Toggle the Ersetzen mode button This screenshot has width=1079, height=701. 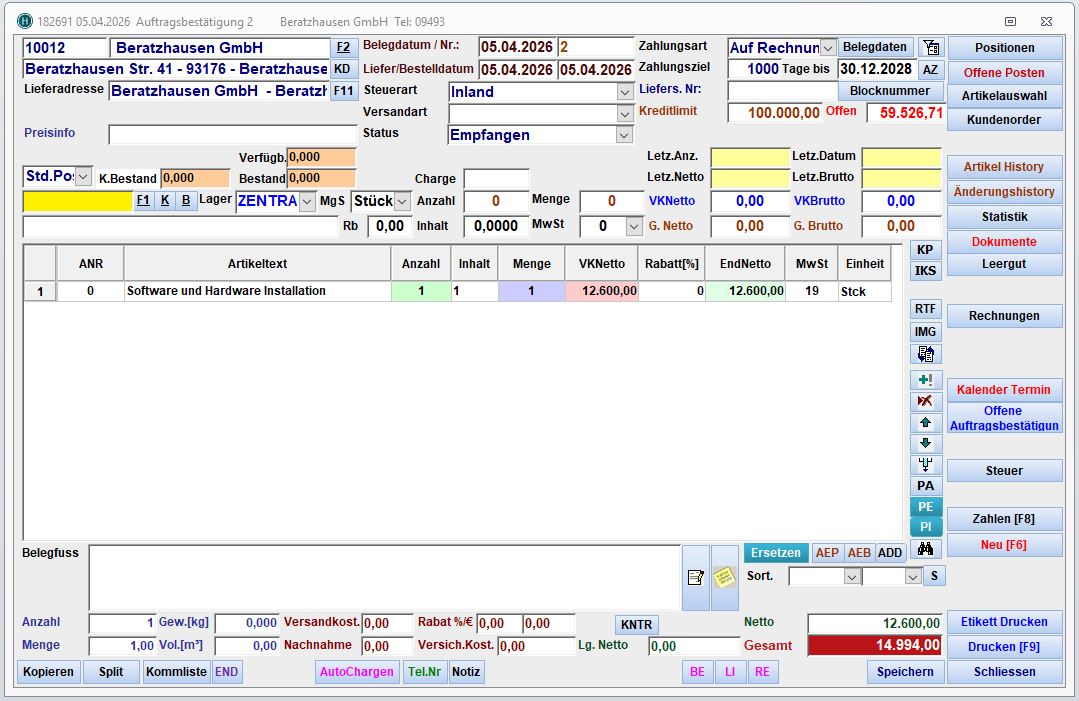pyautogui.click(x=775, y=553)
